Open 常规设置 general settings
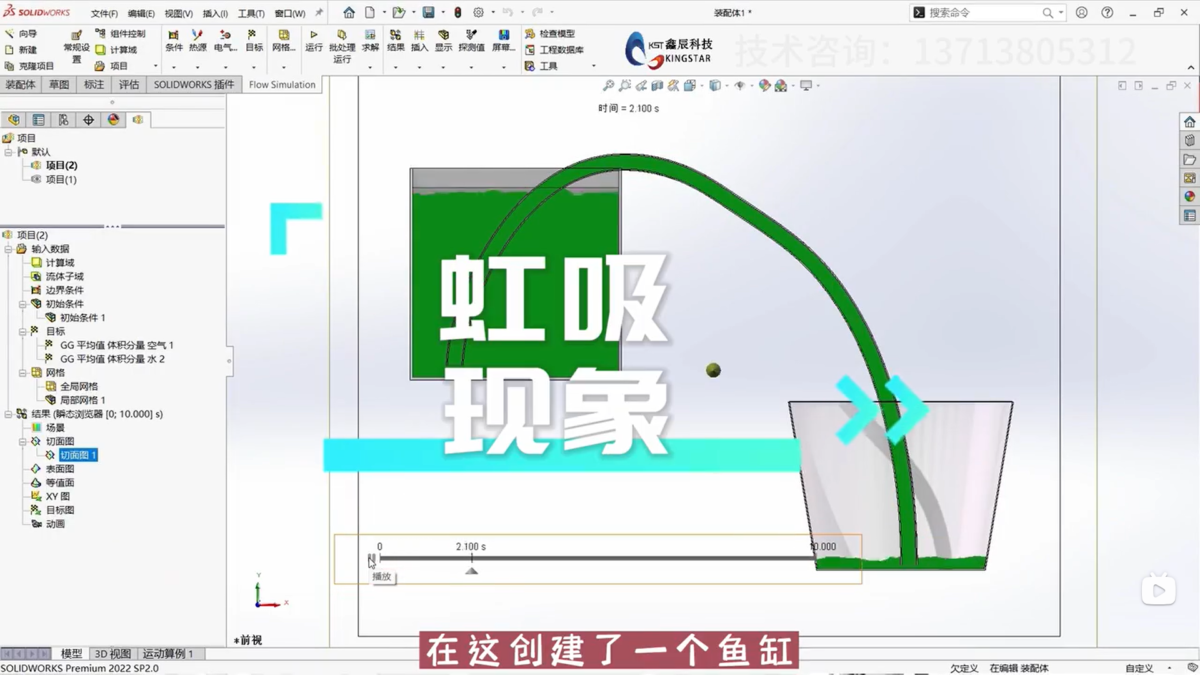The image size is (1200, 675). click(76, 46)
